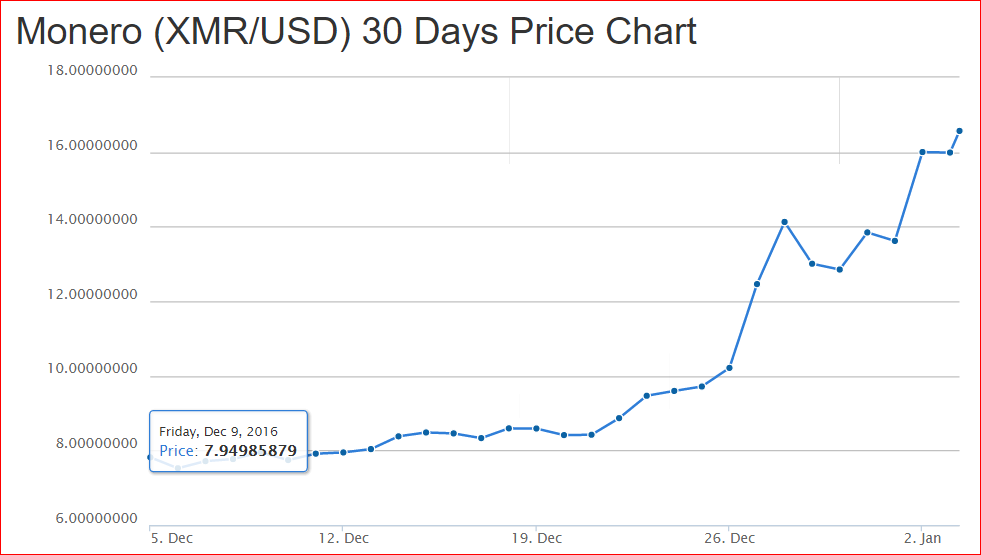Viewport: 981px width, 555px height.
Task: Click the final data point above 16.00
Action: (x=958, y=131)
